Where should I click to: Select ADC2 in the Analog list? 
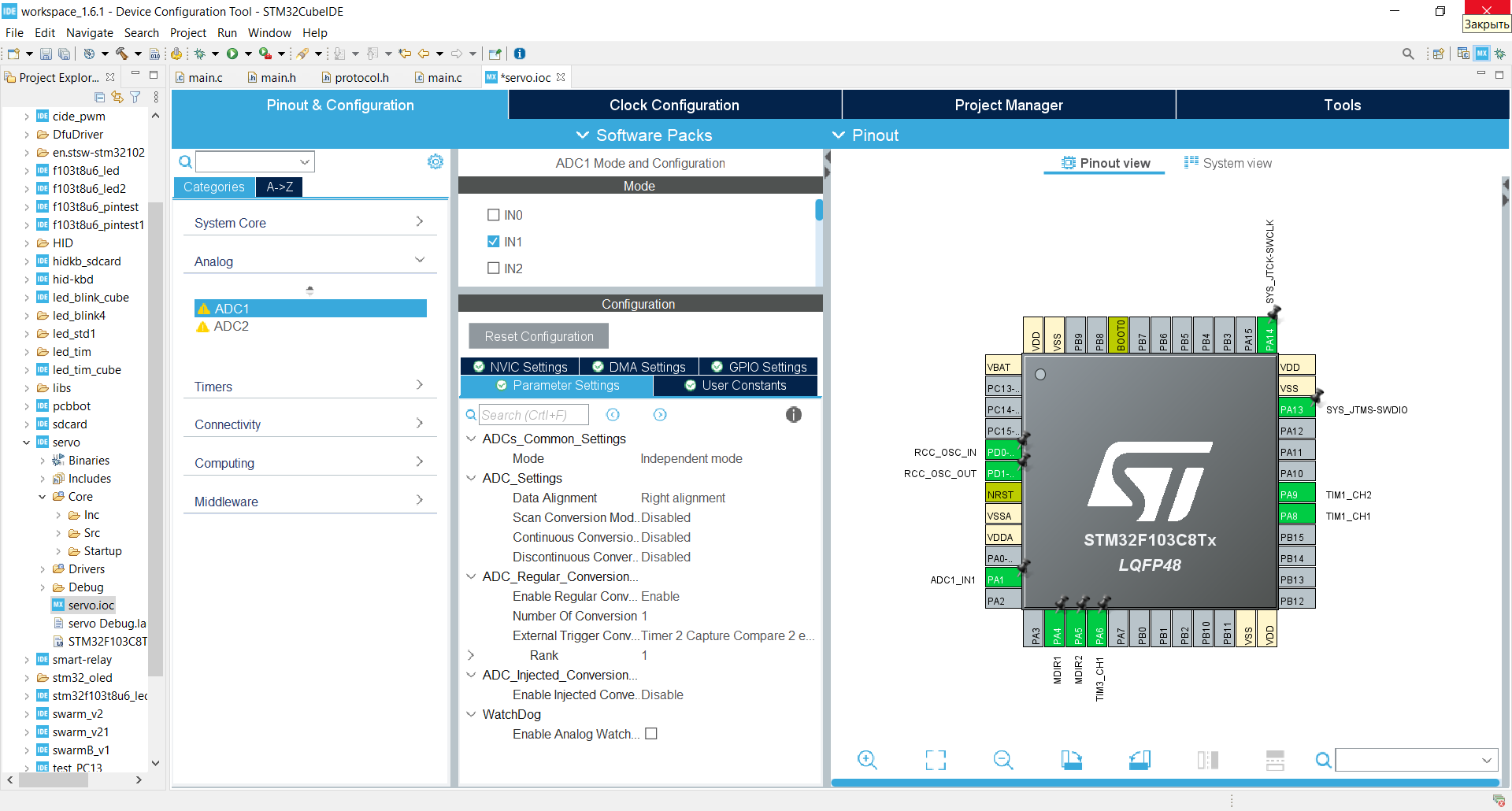pos(231,326)
